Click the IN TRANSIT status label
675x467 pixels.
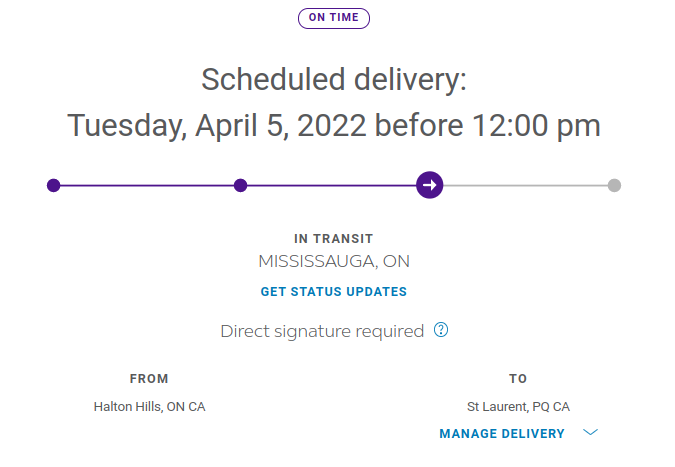[334, 239]
